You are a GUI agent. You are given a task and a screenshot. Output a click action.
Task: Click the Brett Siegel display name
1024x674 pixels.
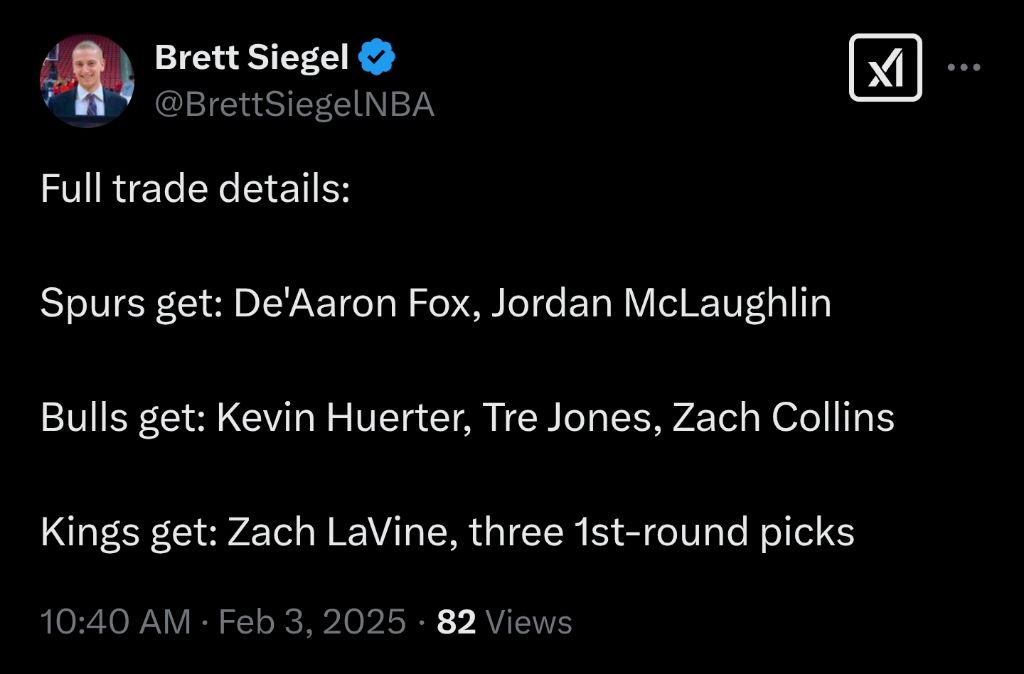(x=251, y=59)
